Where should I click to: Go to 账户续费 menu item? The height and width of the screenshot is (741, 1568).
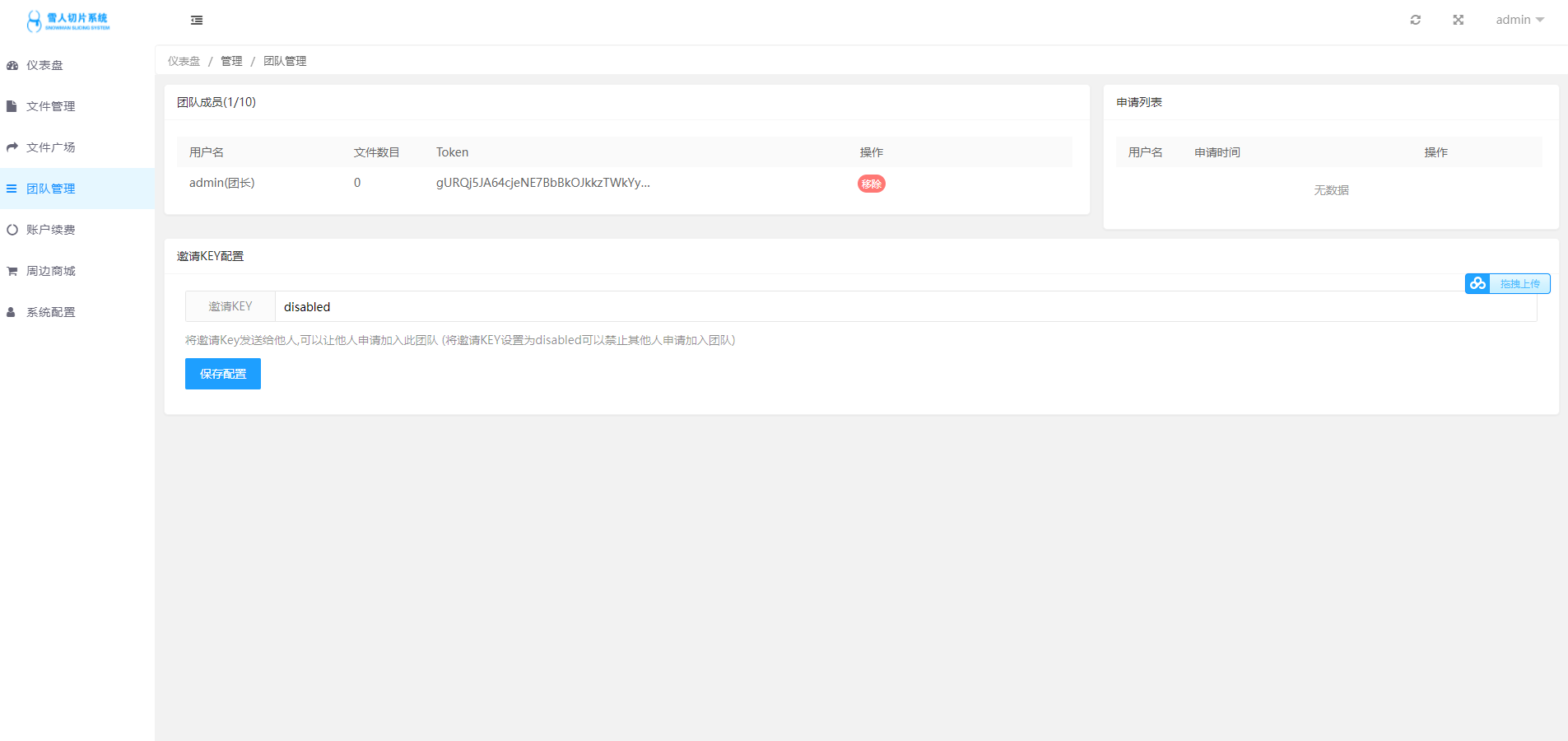(x=51, y=230)
